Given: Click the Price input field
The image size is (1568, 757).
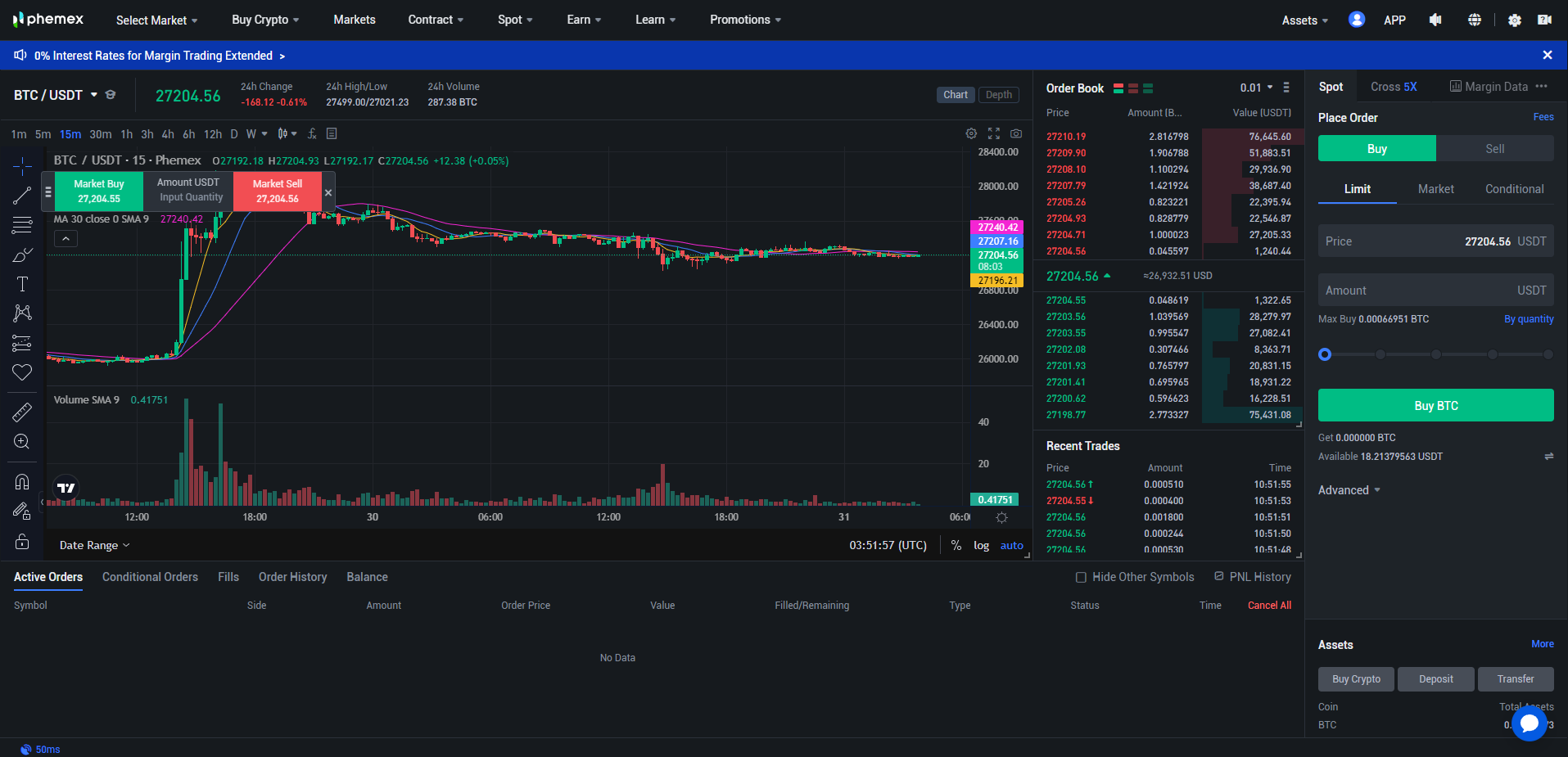Looking at the screenshot, I should click(1436, 241).
